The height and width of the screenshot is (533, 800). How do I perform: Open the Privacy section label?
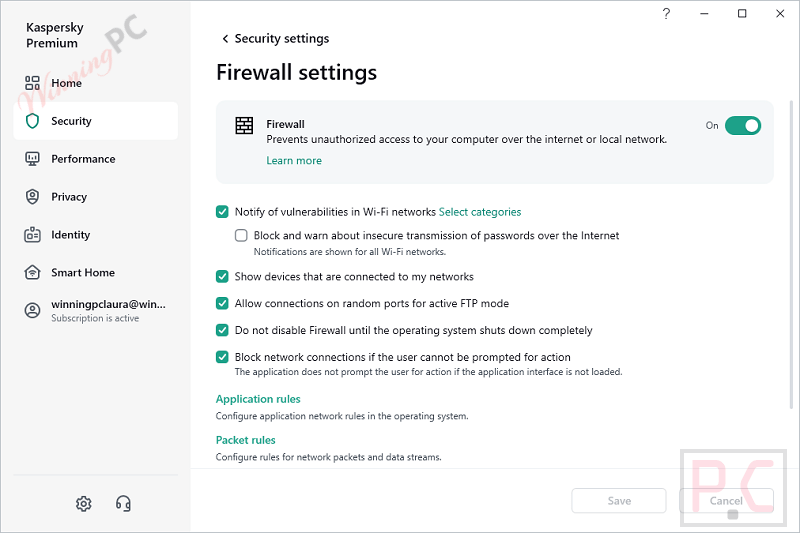coord(69,197)
